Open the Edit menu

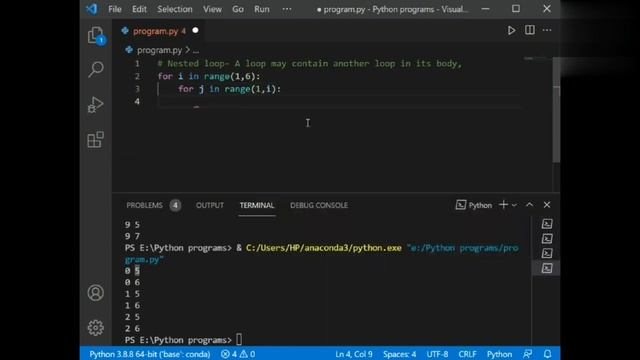coord(139,9)
